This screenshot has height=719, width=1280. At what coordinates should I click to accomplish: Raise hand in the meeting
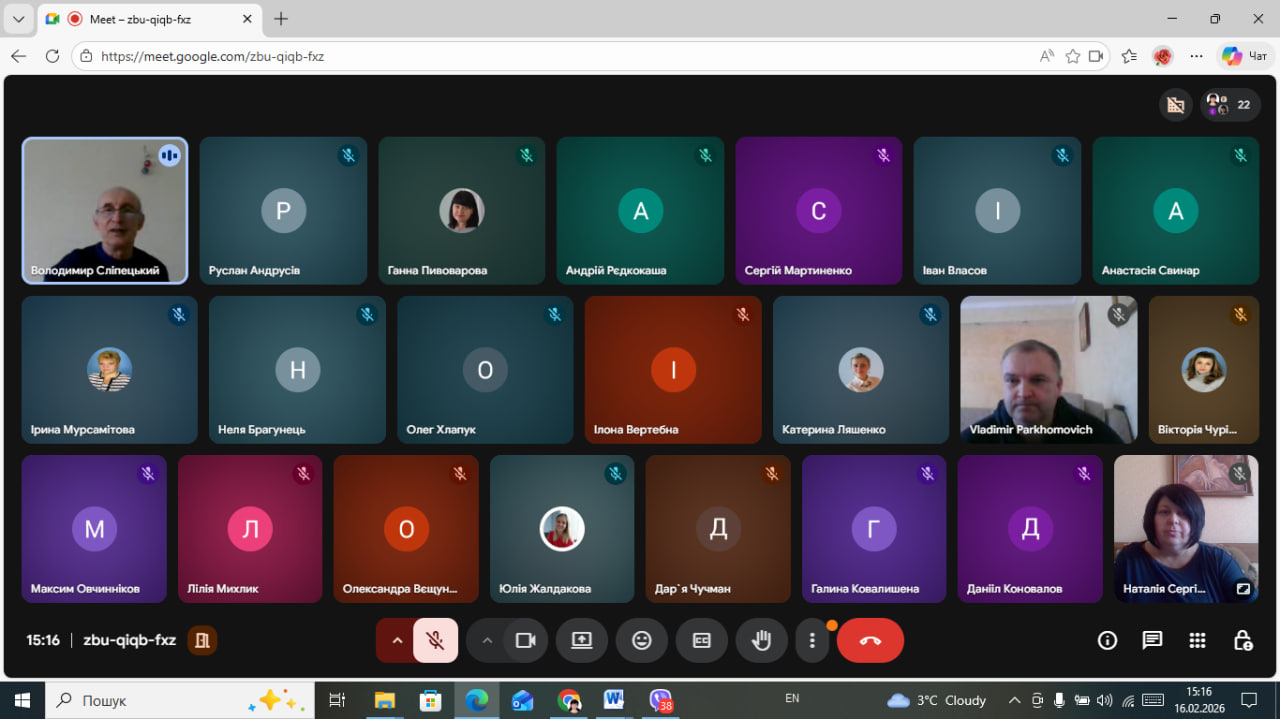[762, 641]
